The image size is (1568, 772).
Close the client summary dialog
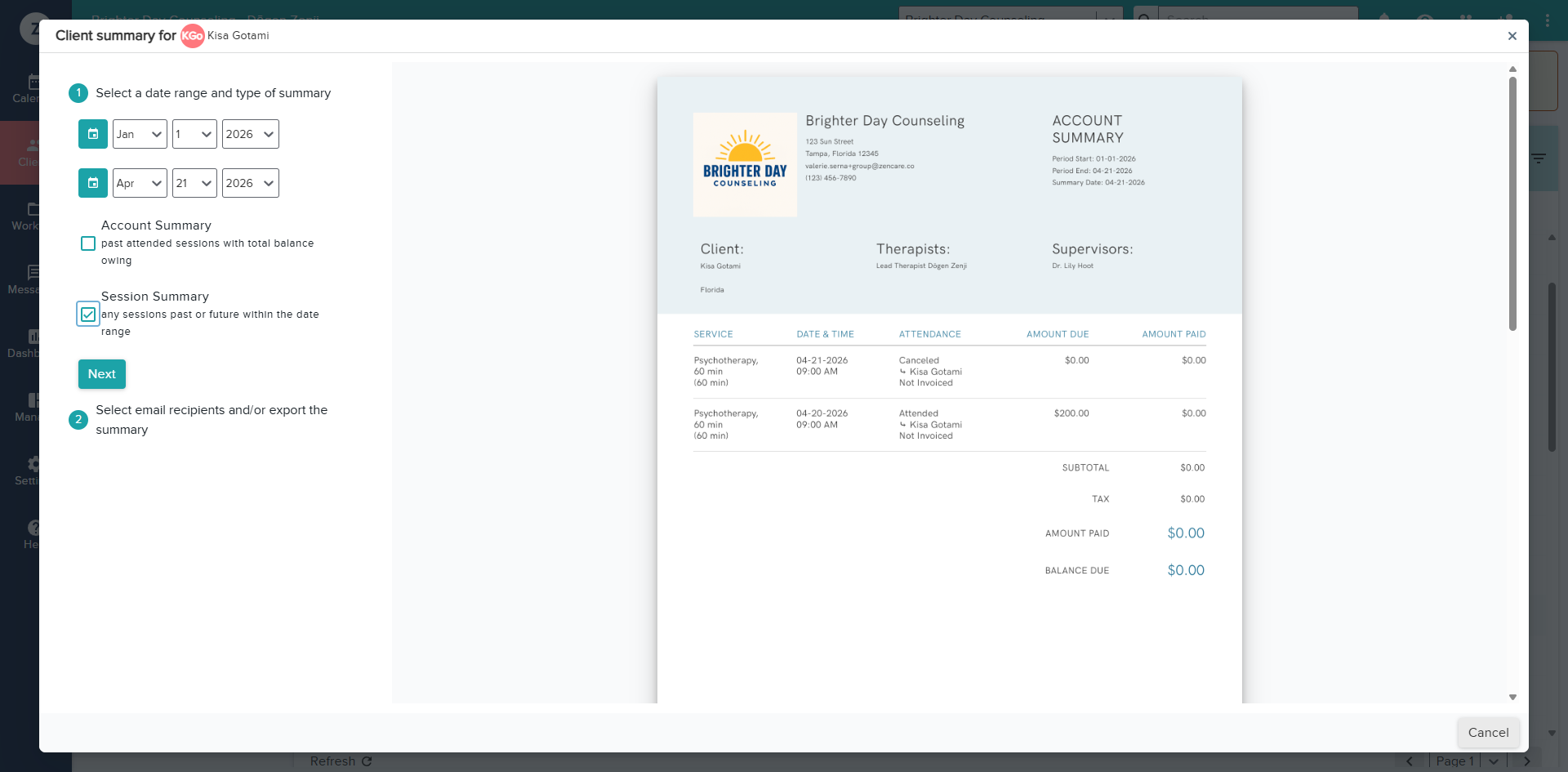coord(1512,36)
